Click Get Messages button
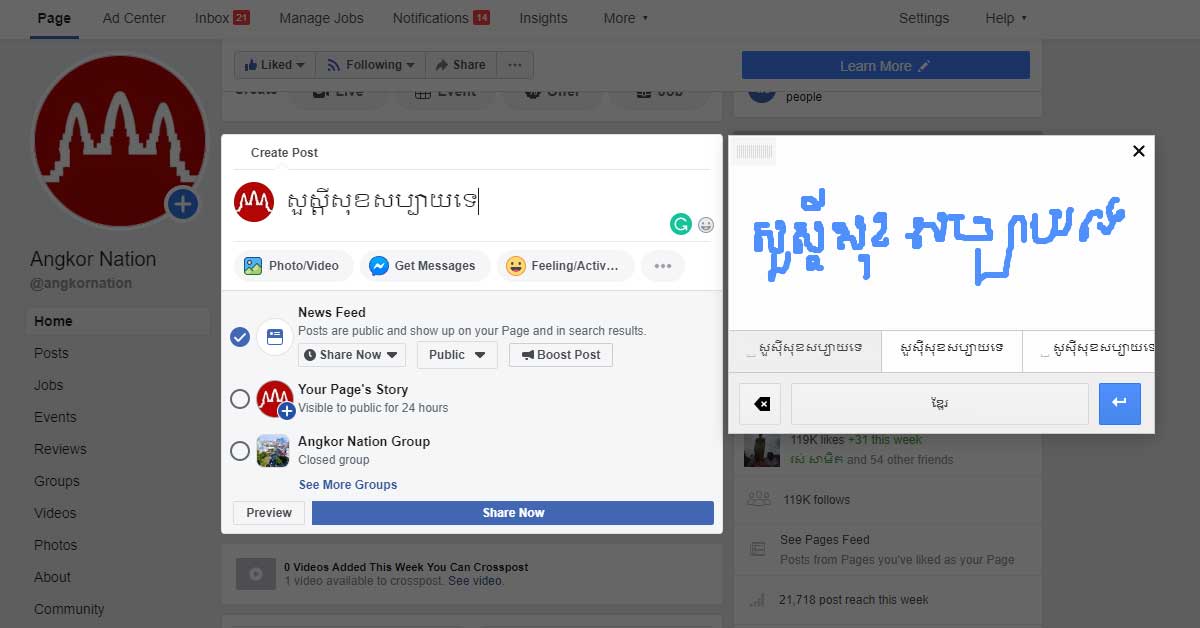The image size is (1200, 628). 425,266
